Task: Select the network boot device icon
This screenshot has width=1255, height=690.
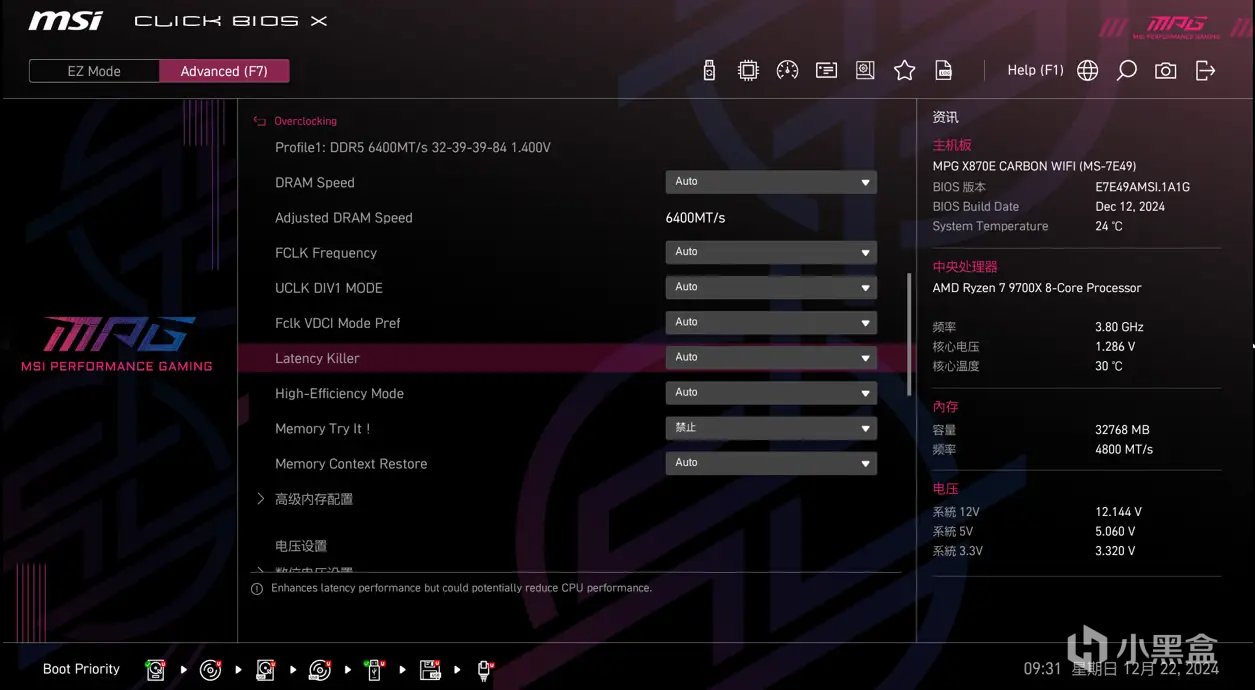Action: [x=485, y=669]
